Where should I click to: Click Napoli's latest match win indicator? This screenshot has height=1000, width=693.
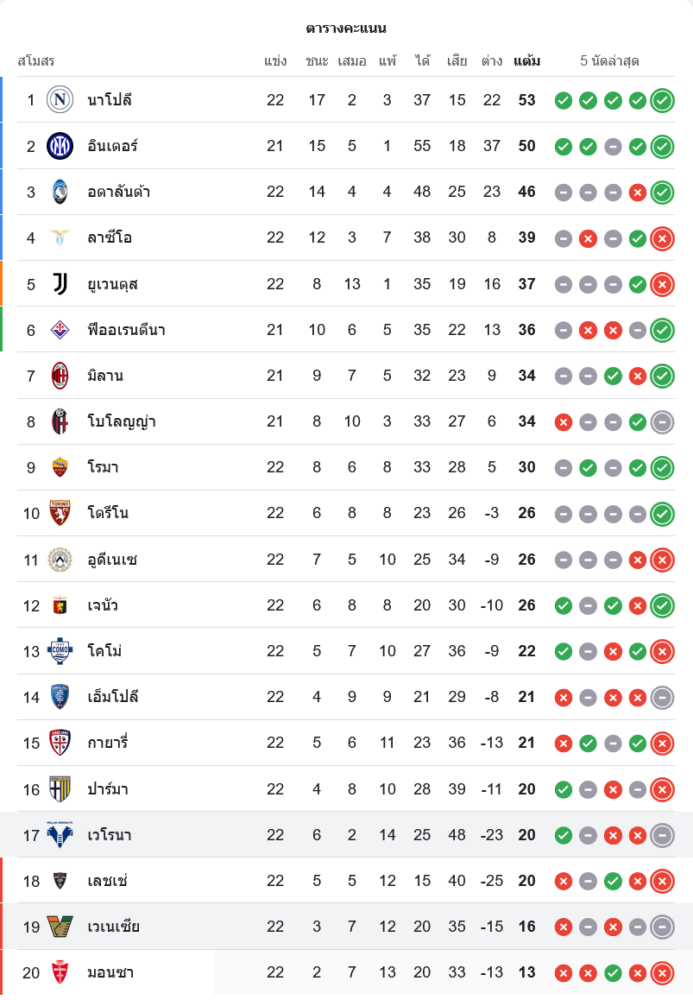[x=662, y=100]
